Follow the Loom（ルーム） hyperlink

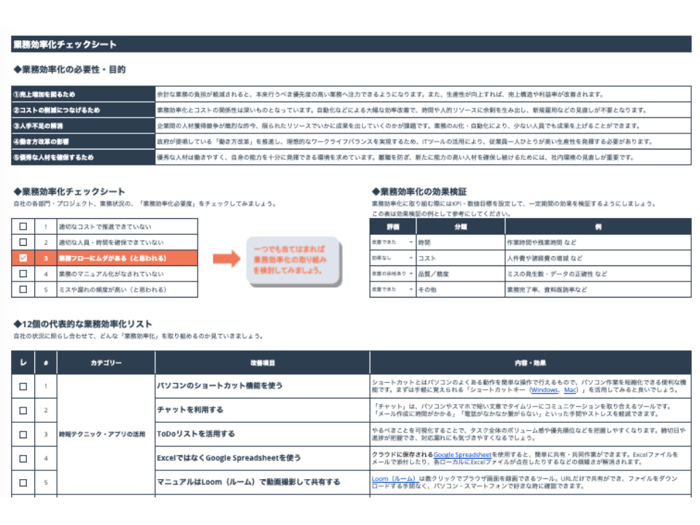coord(394,479)
